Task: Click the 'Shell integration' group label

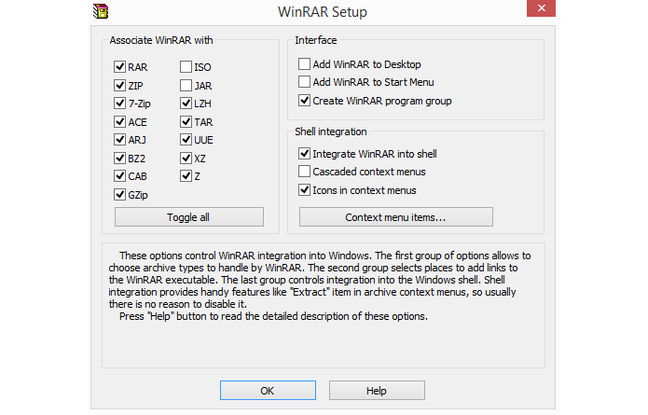Action: 331,131
